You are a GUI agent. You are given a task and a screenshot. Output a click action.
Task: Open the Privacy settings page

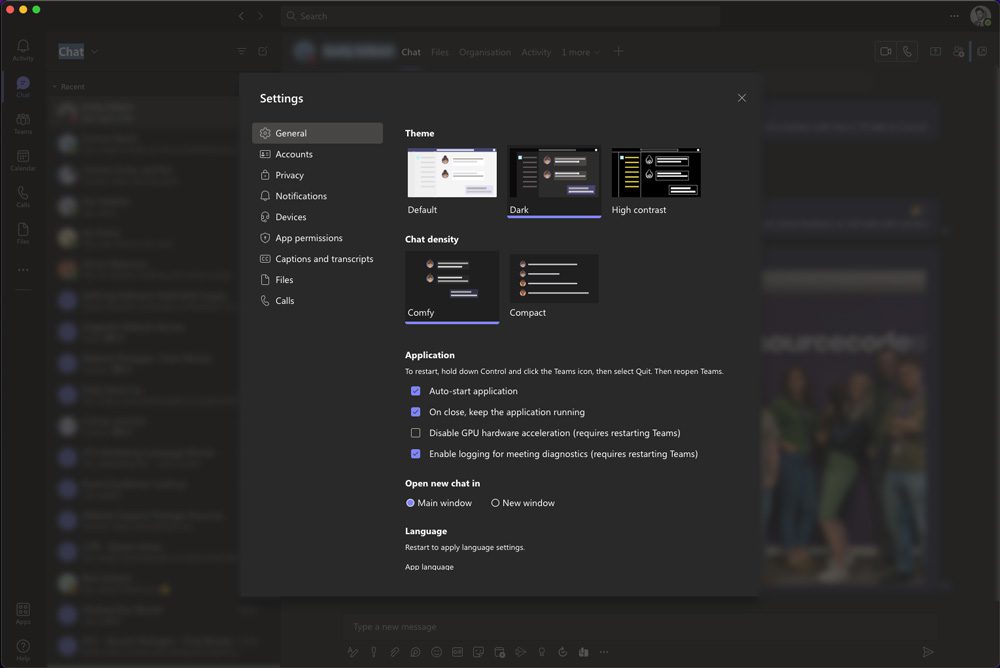pos(290,175)
